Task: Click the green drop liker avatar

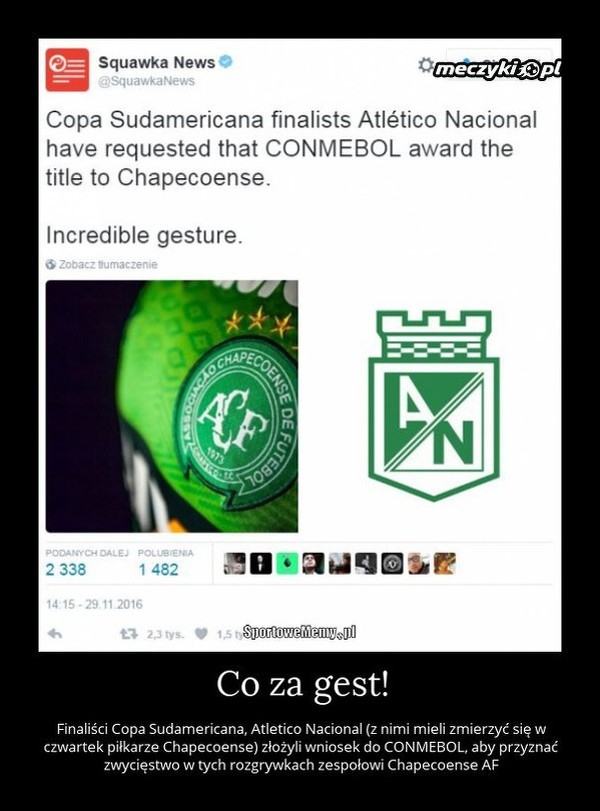Action: pos(287,563)
